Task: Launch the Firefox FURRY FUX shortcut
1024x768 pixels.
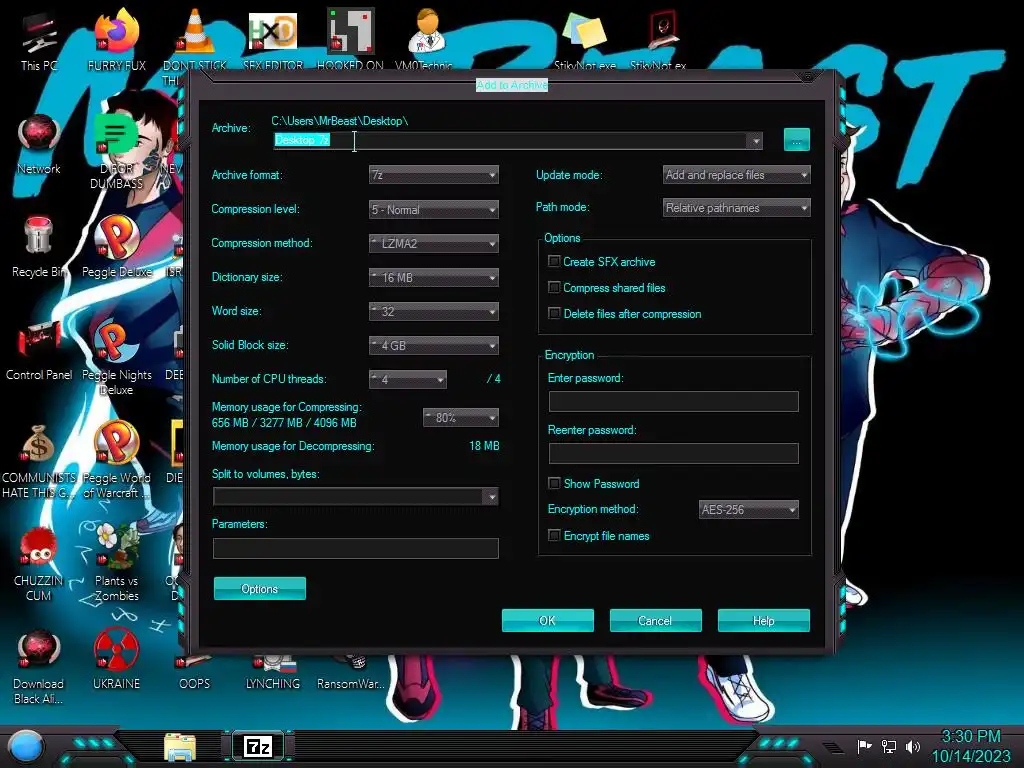Action: [116, 38]
